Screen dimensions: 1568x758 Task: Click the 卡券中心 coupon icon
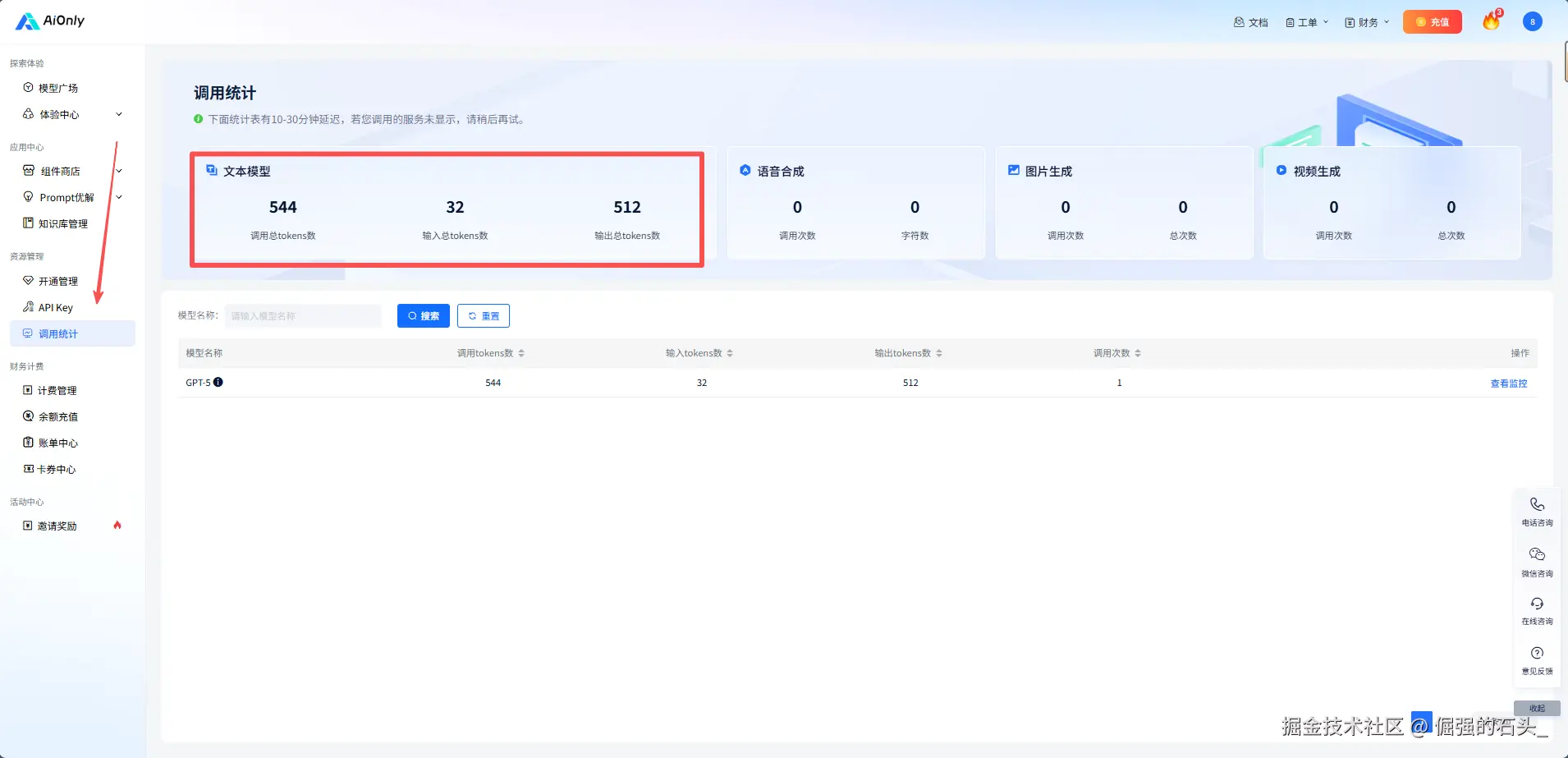coord(28,469)
